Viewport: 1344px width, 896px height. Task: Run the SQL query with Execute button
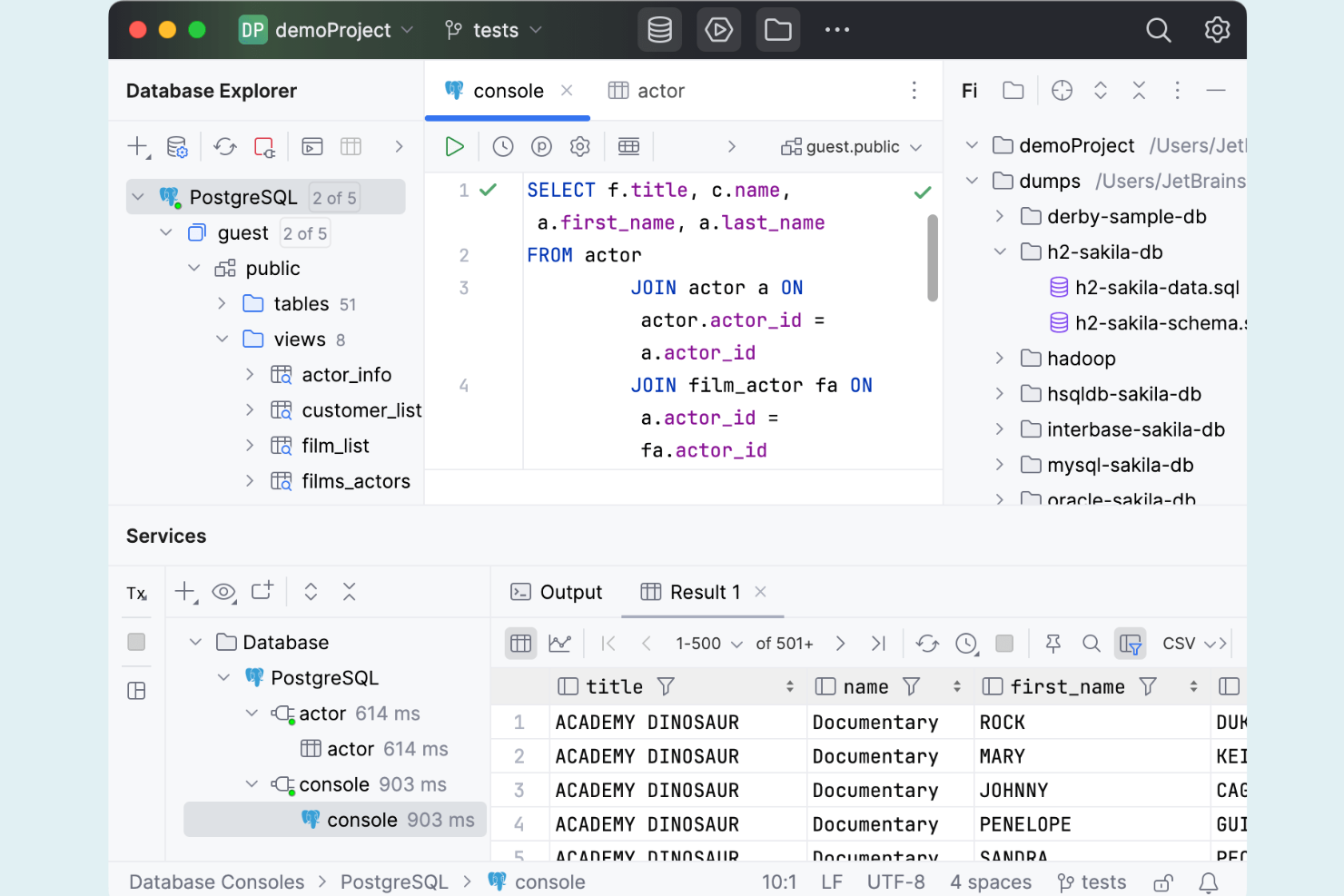pyautogui.click(x=454, y=146)
